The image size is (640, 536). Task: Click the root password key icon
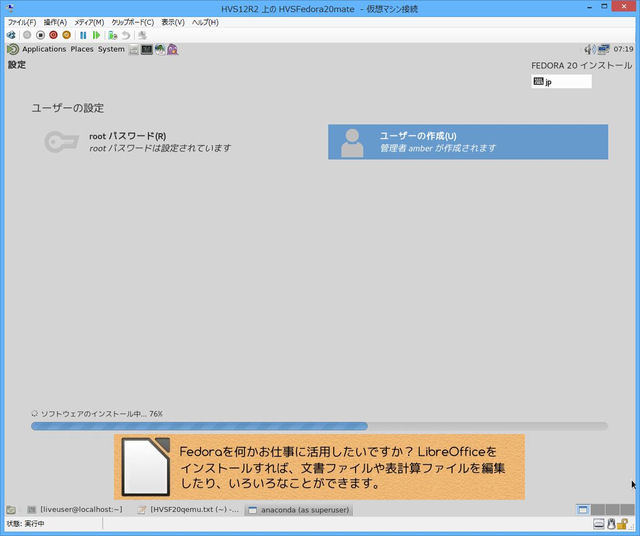61,142
